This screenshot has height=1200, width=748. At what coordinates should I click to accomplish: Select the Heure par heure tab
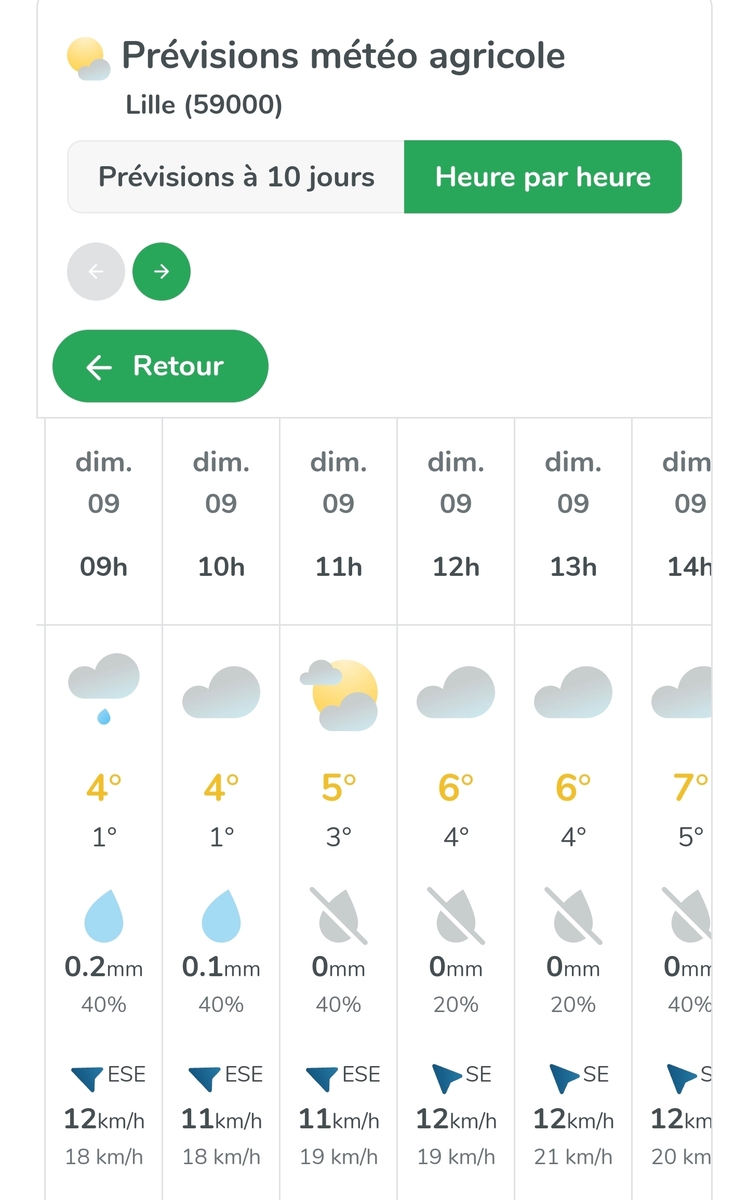click(x=543, y=177)
